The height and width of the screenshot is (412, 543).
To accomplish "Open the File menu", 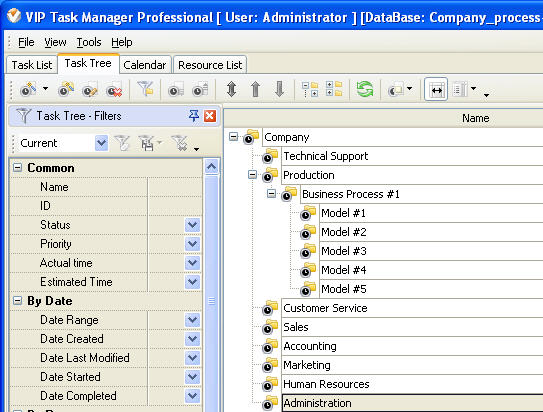I will click(x=26, y=42).
